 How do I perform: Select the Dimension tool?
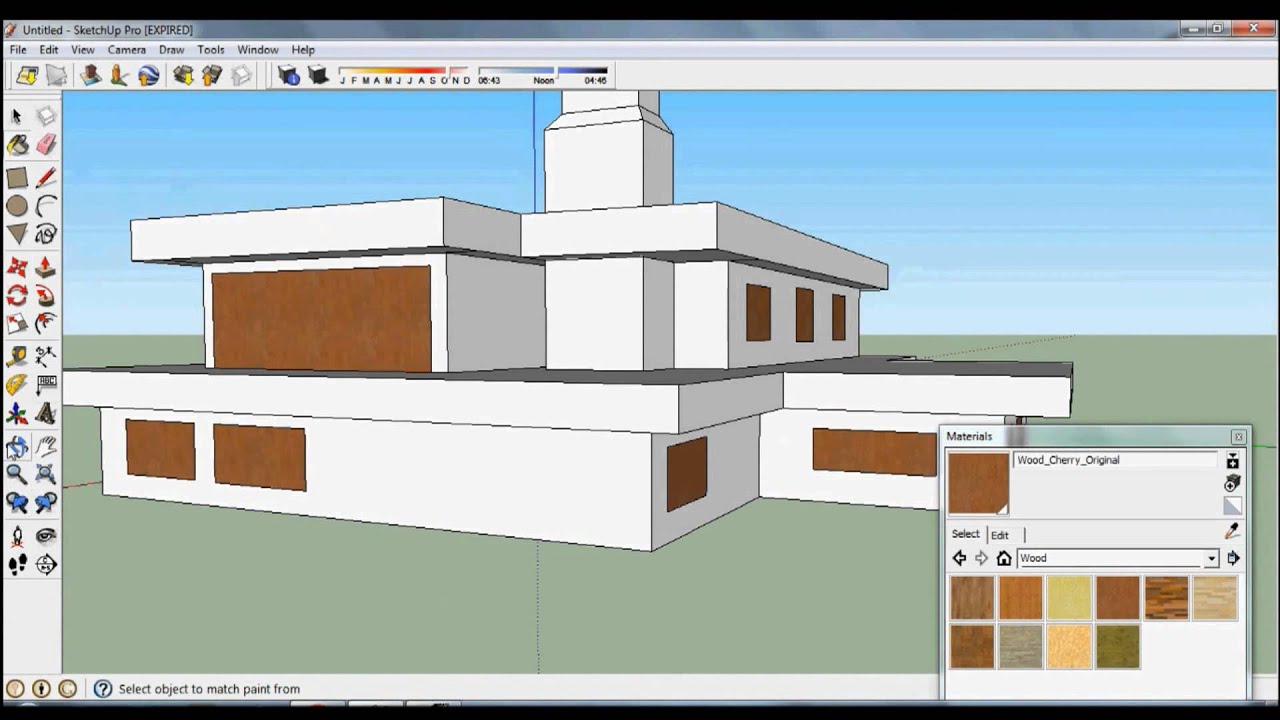coord(46,356)
